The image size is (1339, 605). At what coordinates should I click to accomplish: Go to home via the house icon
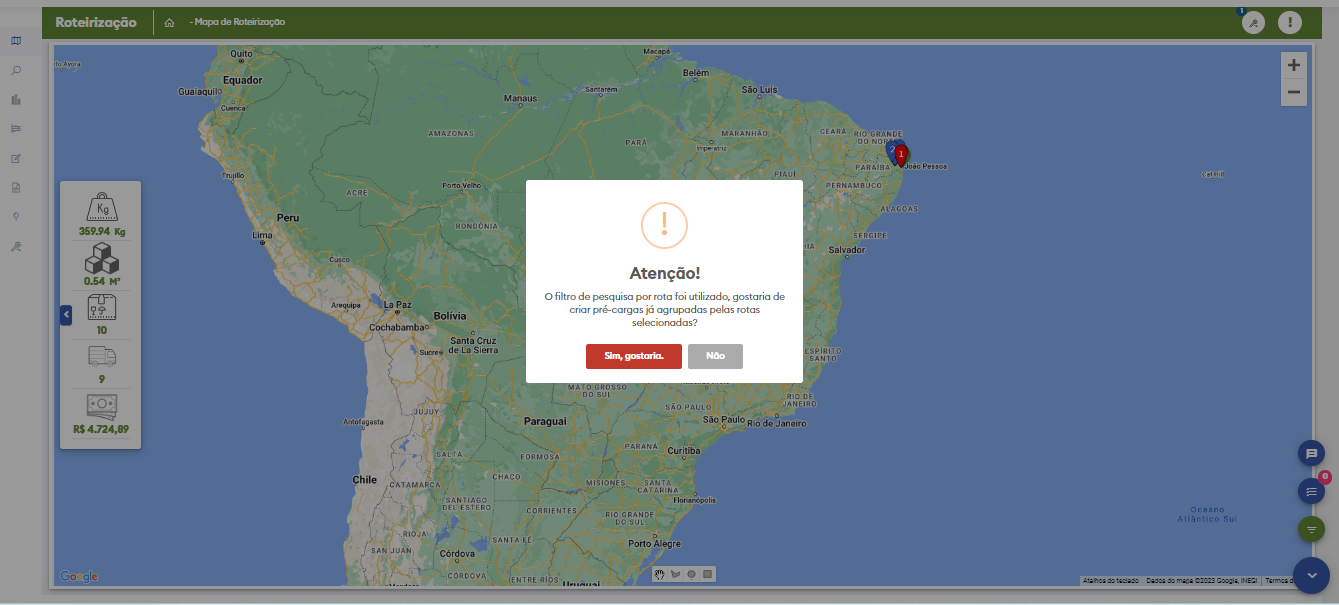pos(169,22)
